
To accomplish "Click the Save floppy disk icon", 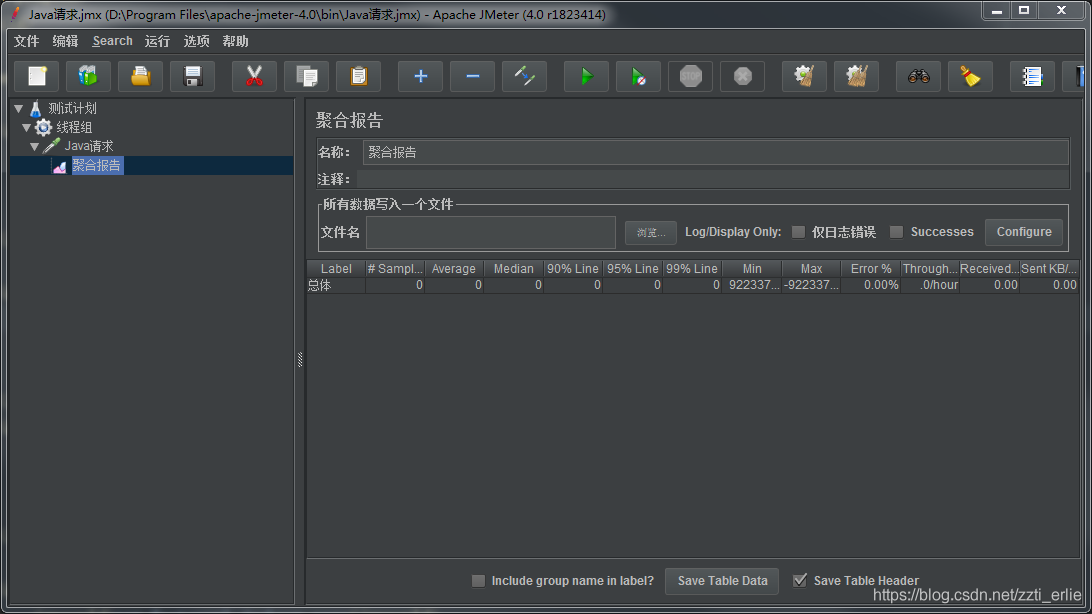I will (x=193, y=76).
